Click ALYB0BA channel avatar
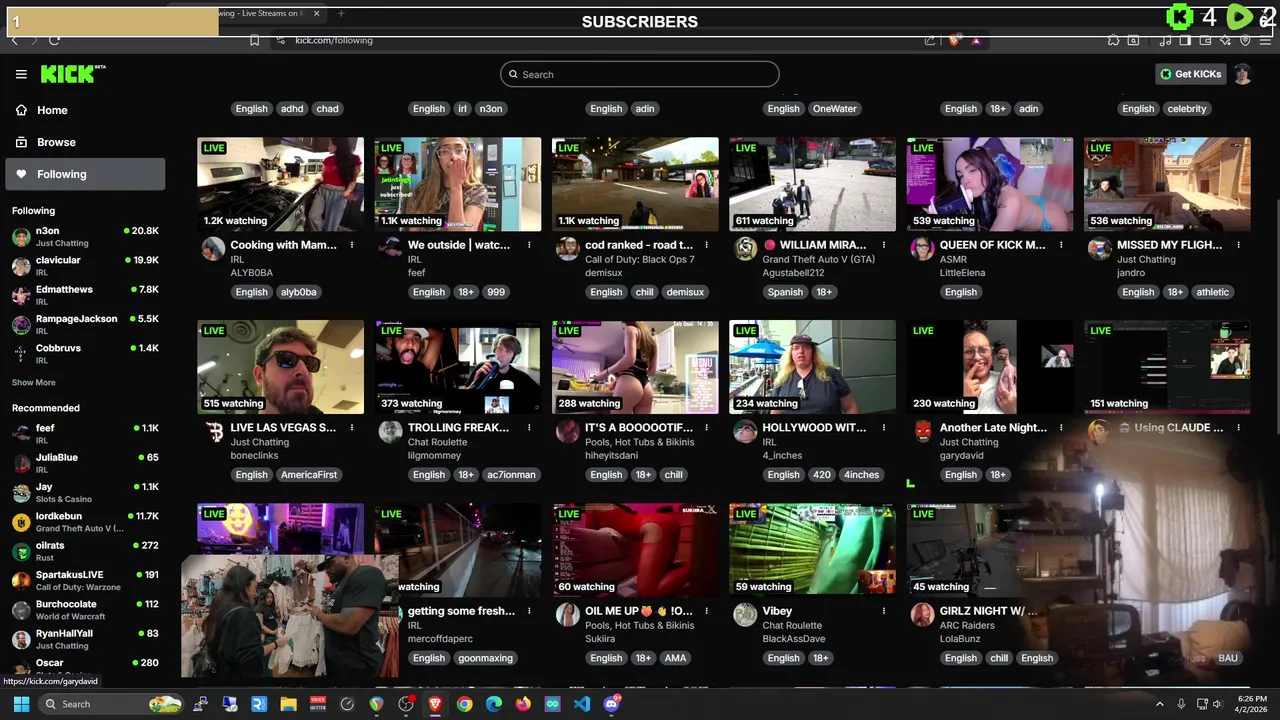The height and width of the screenshot is (720, 1280). pyautogui.click(x=213, y=248)
